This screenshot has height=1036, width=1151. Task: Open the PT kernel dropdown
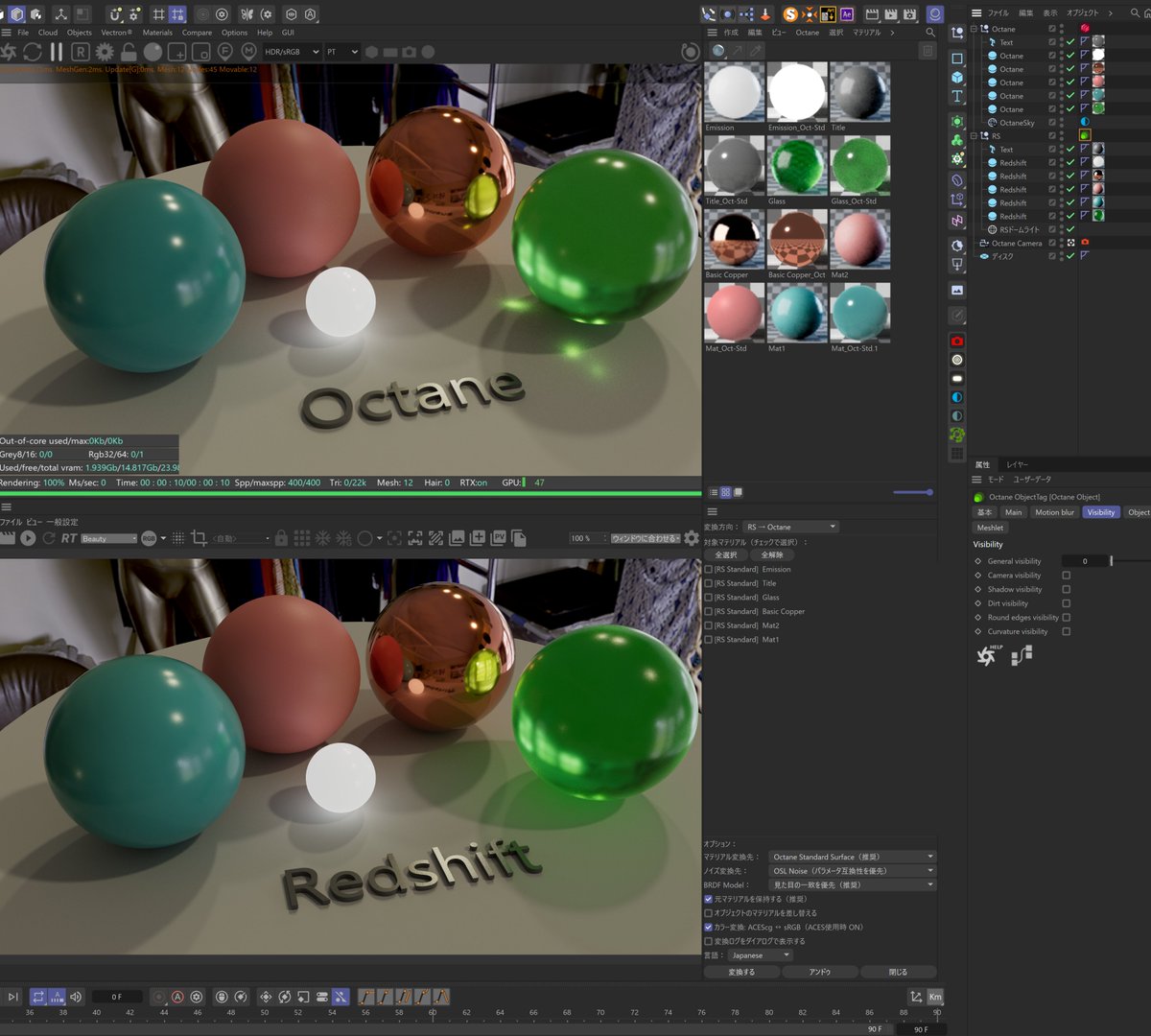click(342, 52)
